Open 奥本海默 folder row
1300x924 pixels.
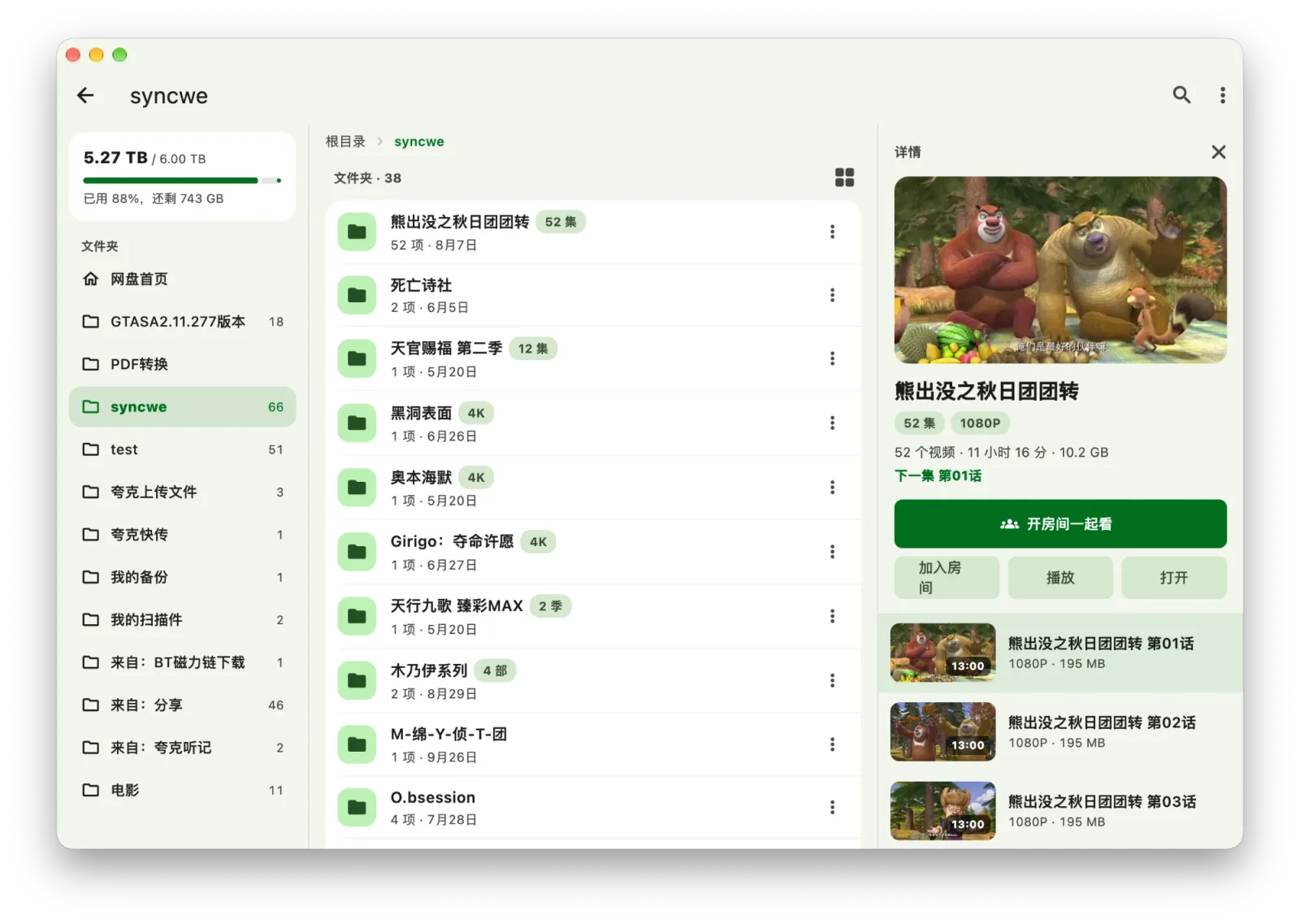tap(593, 487)
